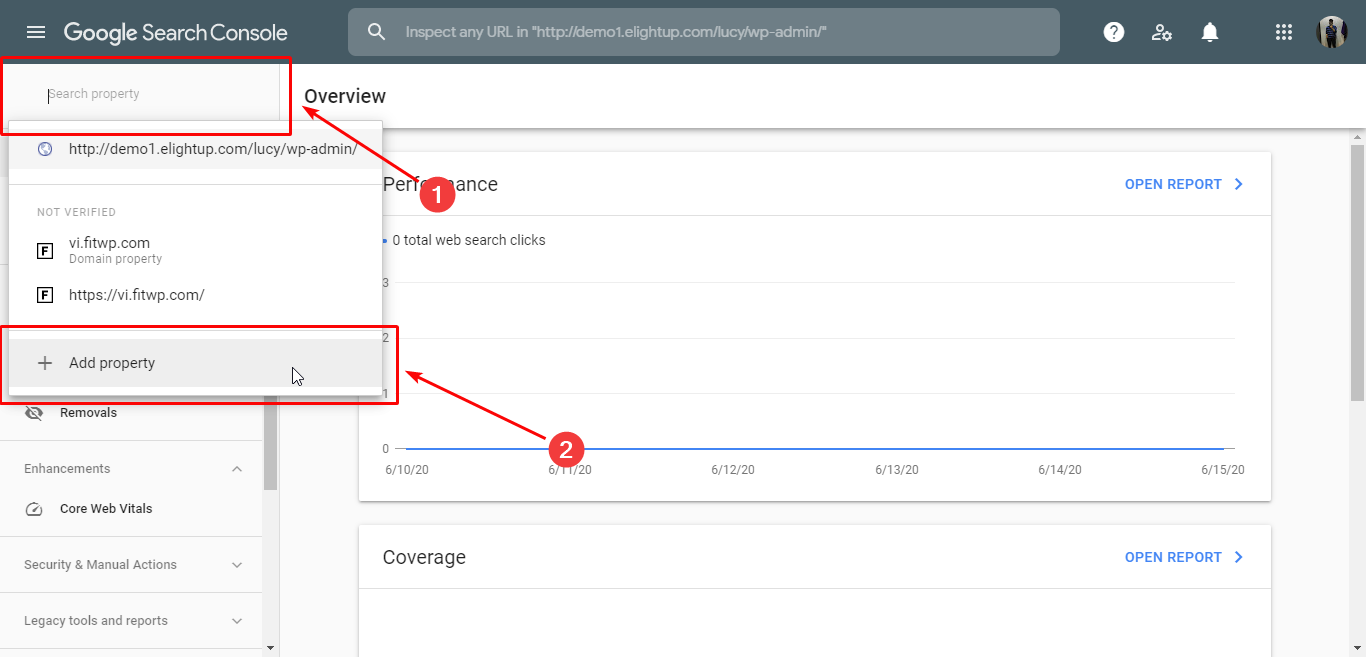Click the Google Search Console logo
This screenshot has height=657, width=1366.
[x=176, y=32]
